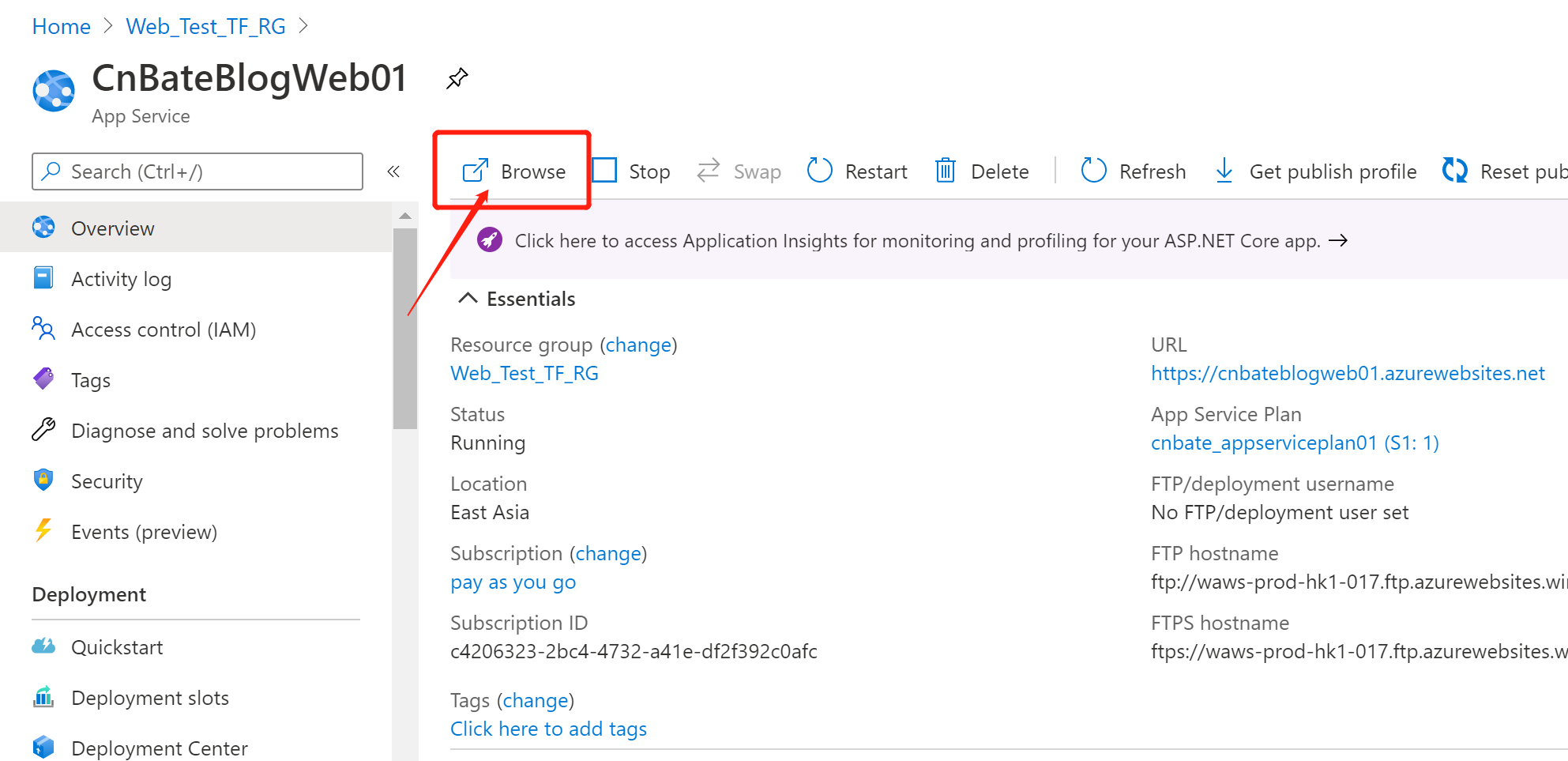Viewport: 1568px width, 761px height.
Task: Click the App Service globe icon by the title
Action: pyautogui.click(x=54, y=91)
